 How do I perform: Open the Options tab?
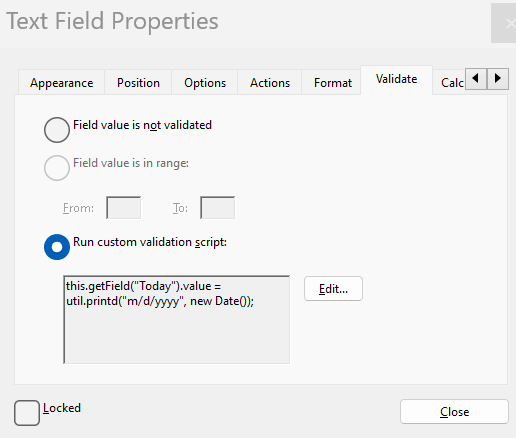(x=205, y=83)
